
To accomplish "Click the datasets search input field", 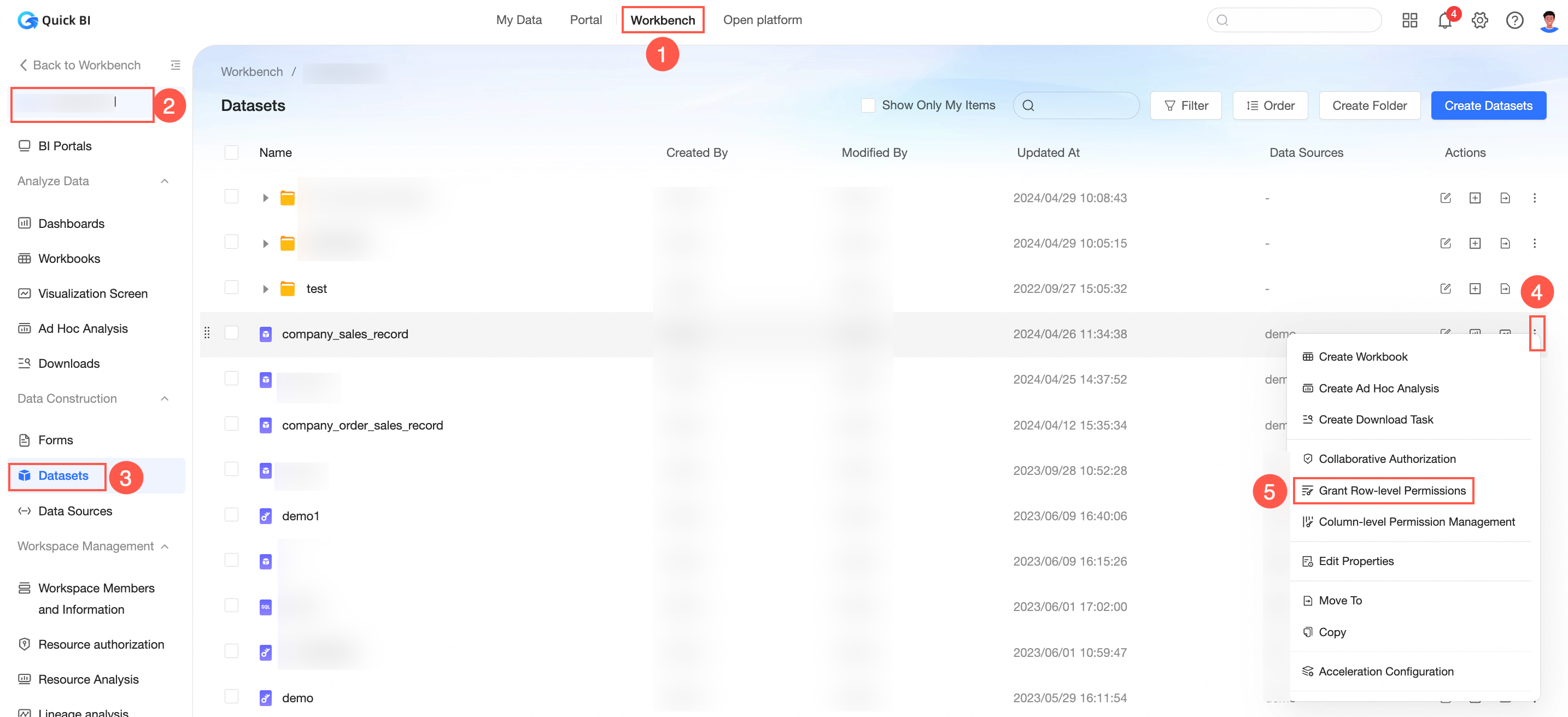I will click(1084, 105).
